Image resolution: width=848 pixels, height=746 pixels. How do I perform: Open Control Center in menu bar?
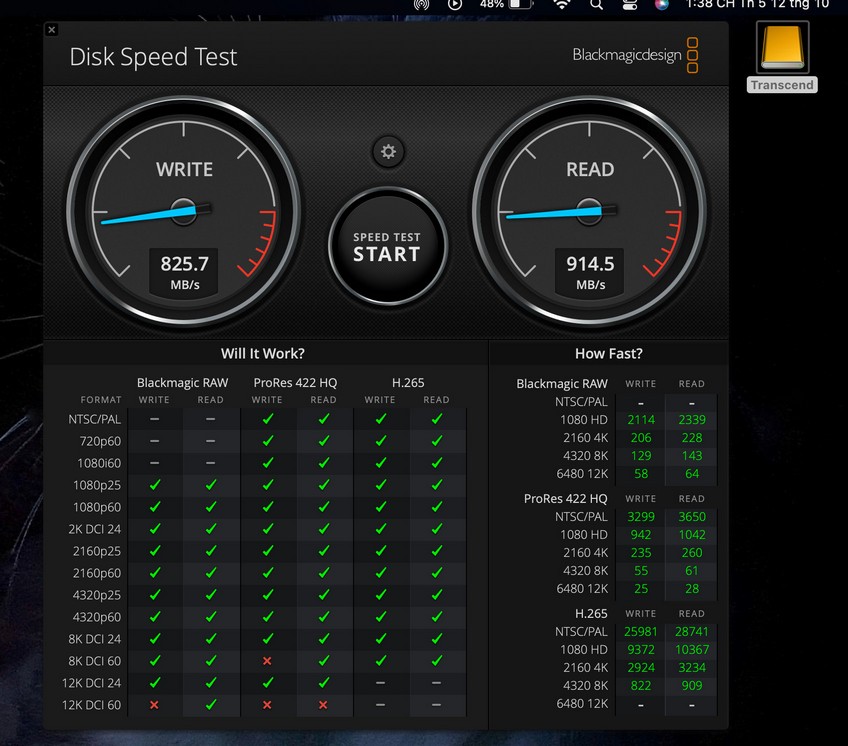(x=630, y=4)
